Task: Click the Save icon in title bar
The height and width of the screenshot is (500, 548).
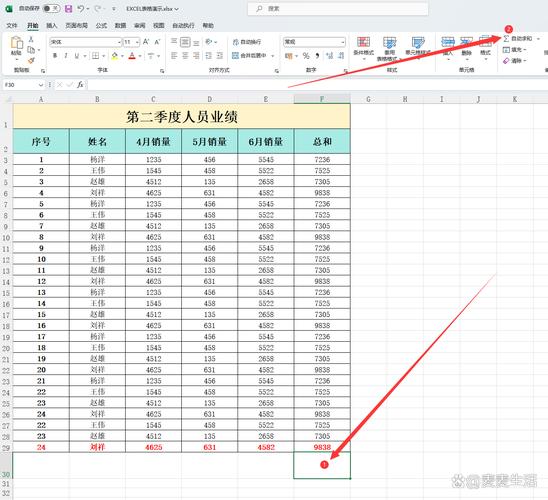Action: click(x=69, y=9)
